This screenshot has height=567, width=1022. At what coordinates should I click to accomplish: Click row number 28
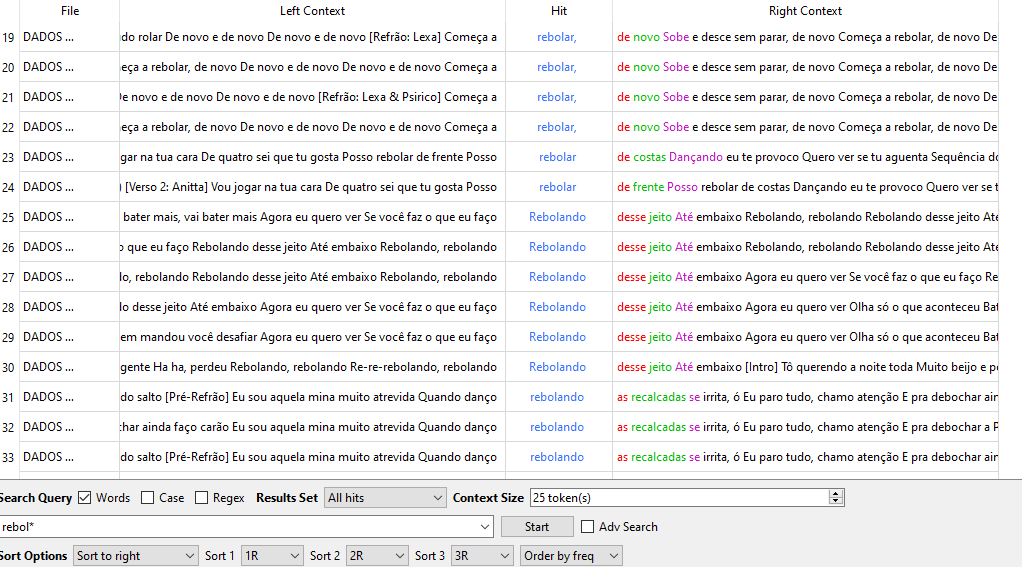click(x=8, y=307)
